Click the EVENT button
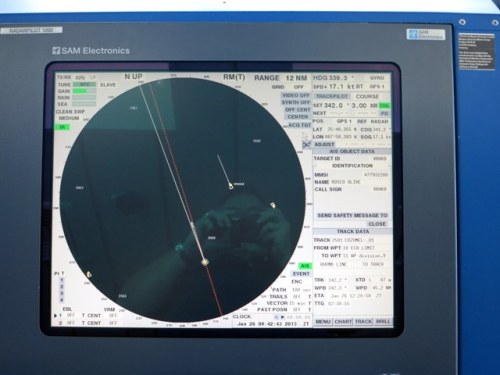 (301, 274)
